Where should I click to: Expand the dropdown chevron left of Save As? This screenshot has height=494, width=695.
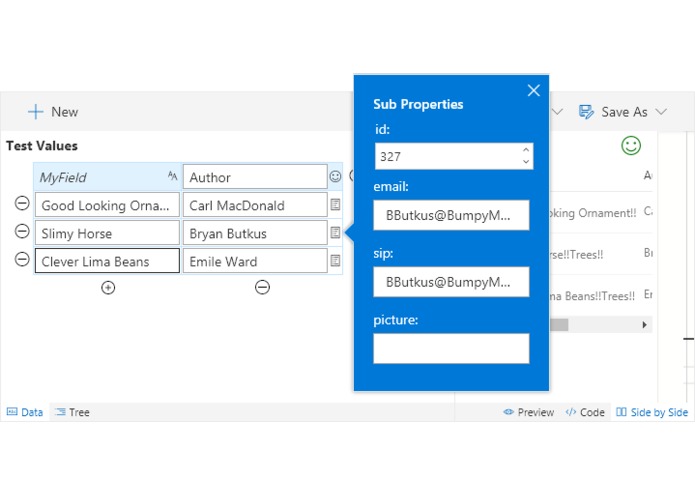point(557,111)
